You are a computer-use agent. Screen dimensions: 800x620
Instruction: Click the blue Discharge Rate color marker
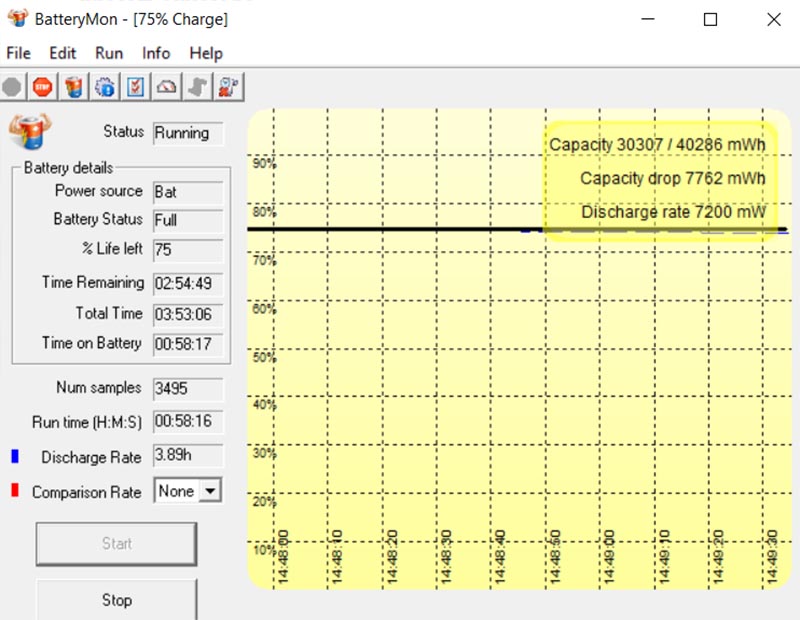(15, 456)
